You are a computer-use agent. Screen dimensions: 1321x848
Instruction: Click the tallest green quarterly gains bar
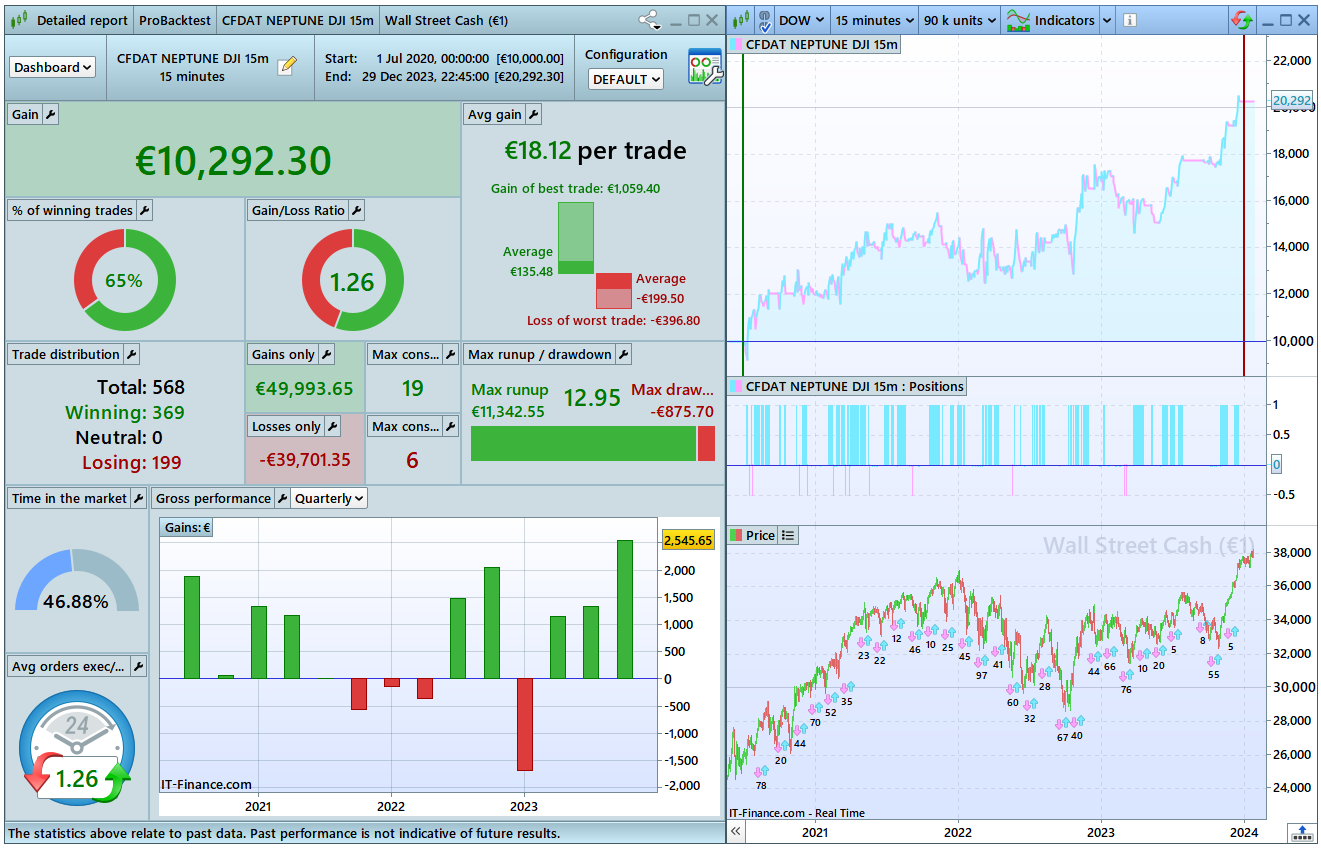(x=625, y=610)
